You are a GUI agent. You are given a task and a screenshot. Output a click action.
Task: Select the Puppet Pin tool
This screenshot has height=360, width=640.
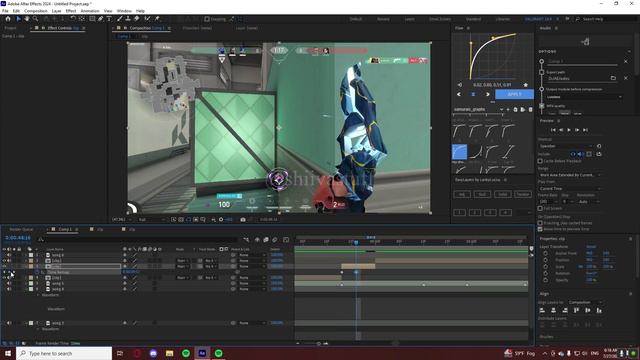coord(157,19)
